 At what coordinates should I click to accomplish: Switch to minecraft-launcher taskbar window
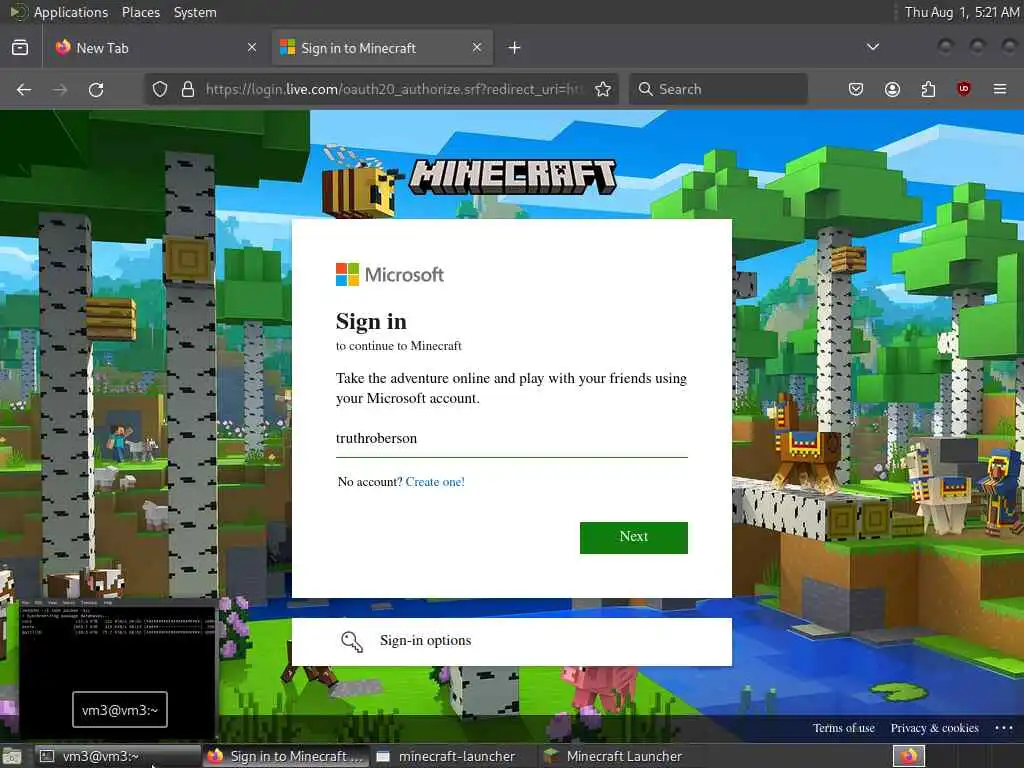pos(455,756)
